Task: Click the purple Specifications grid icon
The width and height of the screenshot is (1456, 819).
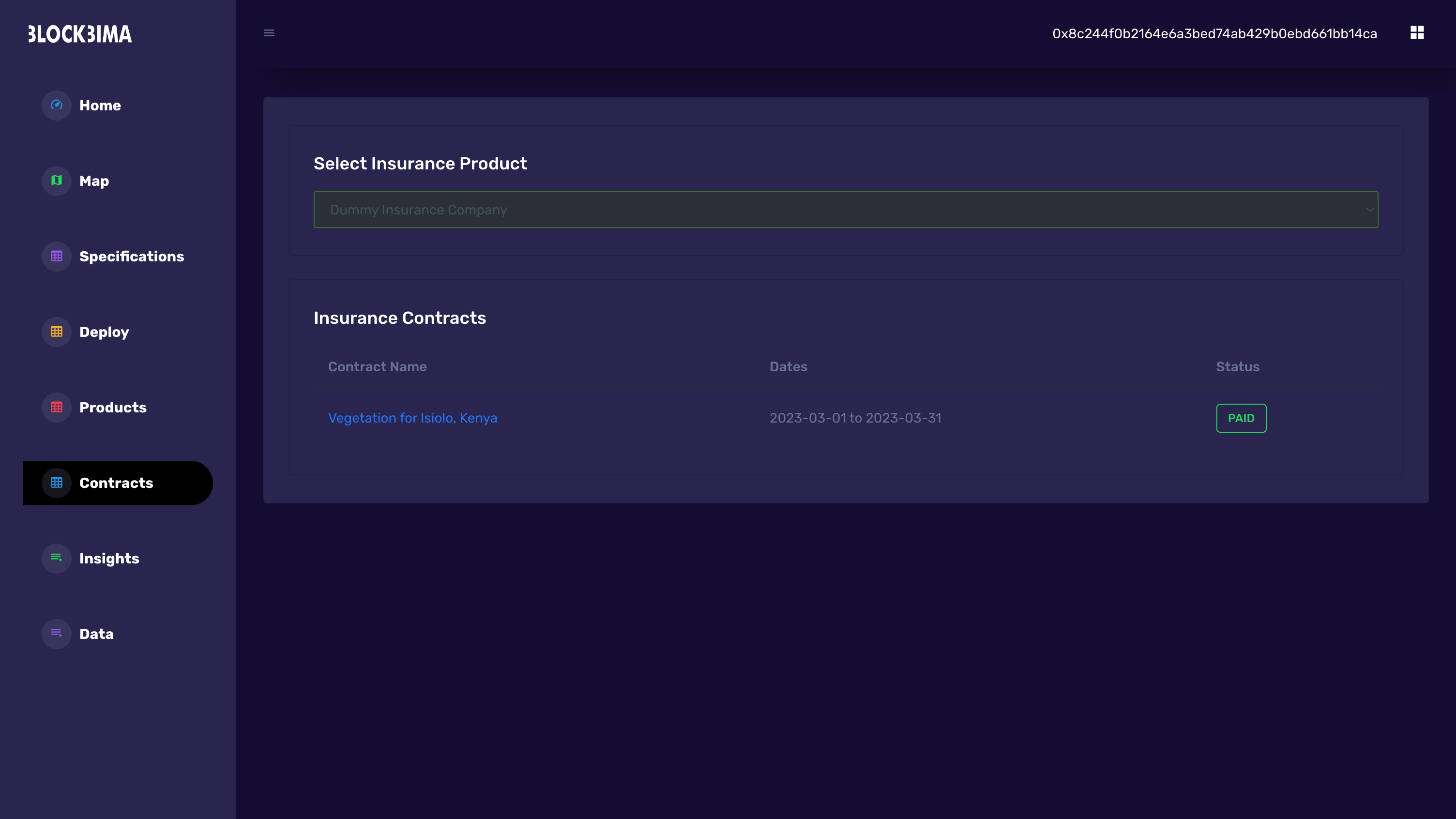Action: pos(57,256)
